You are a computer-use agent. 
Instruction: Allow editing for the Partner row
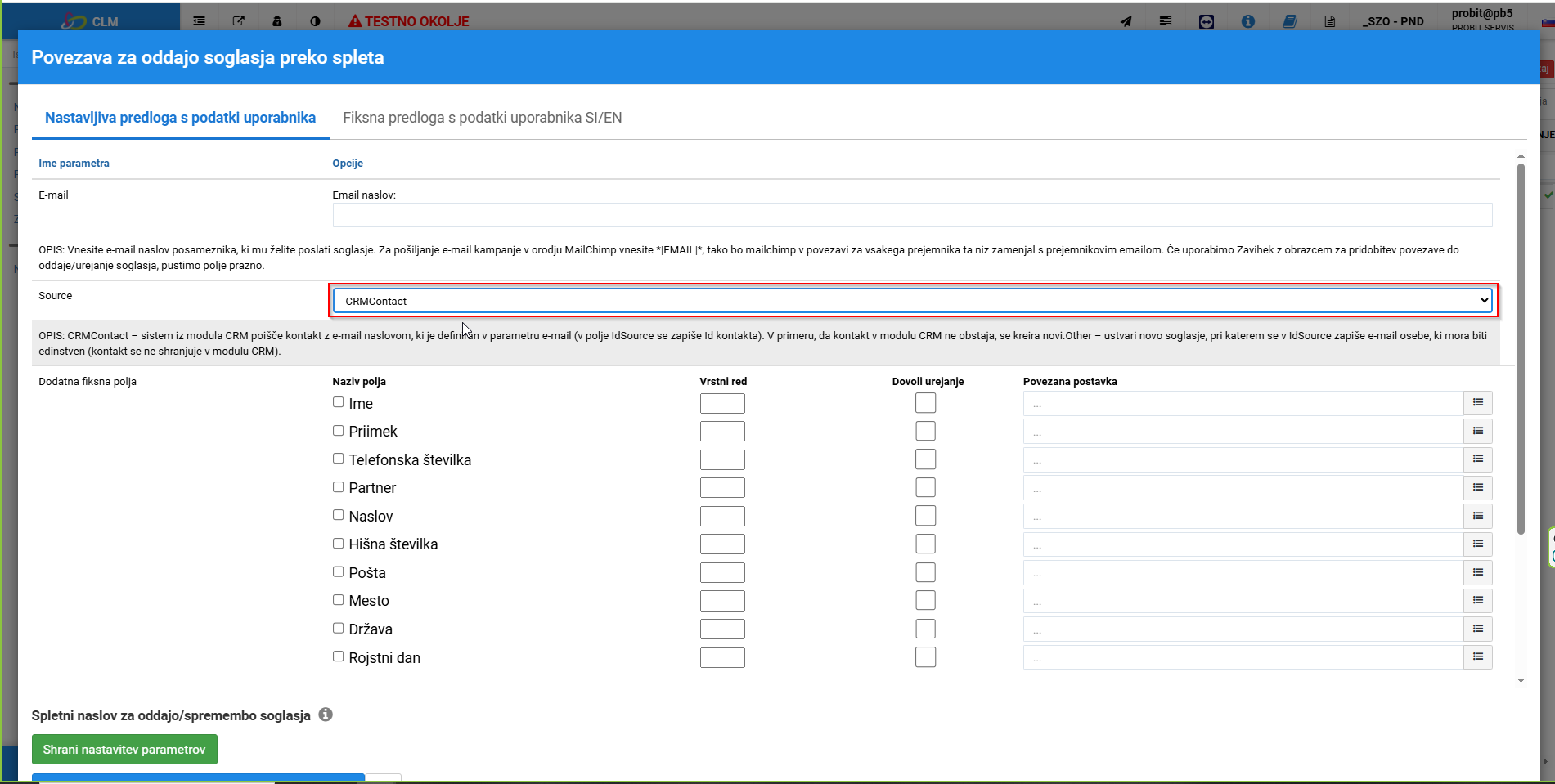[x=925, y=487]
